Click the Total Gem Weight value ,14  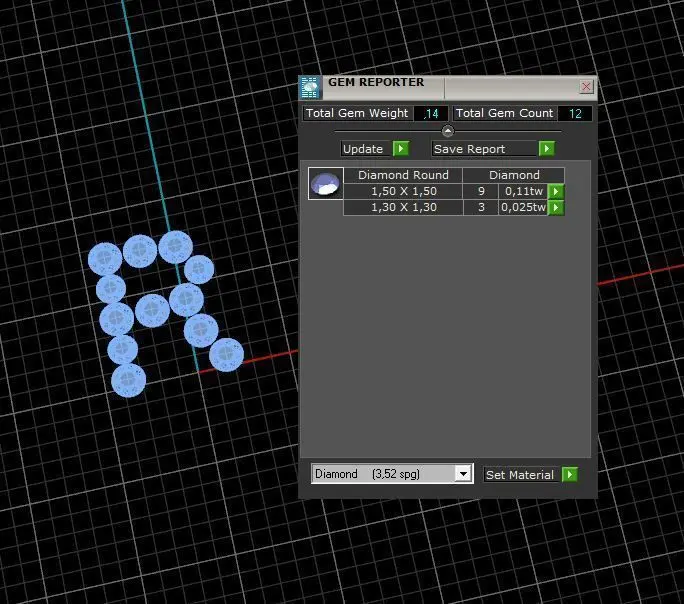click(x=431, y=113)
